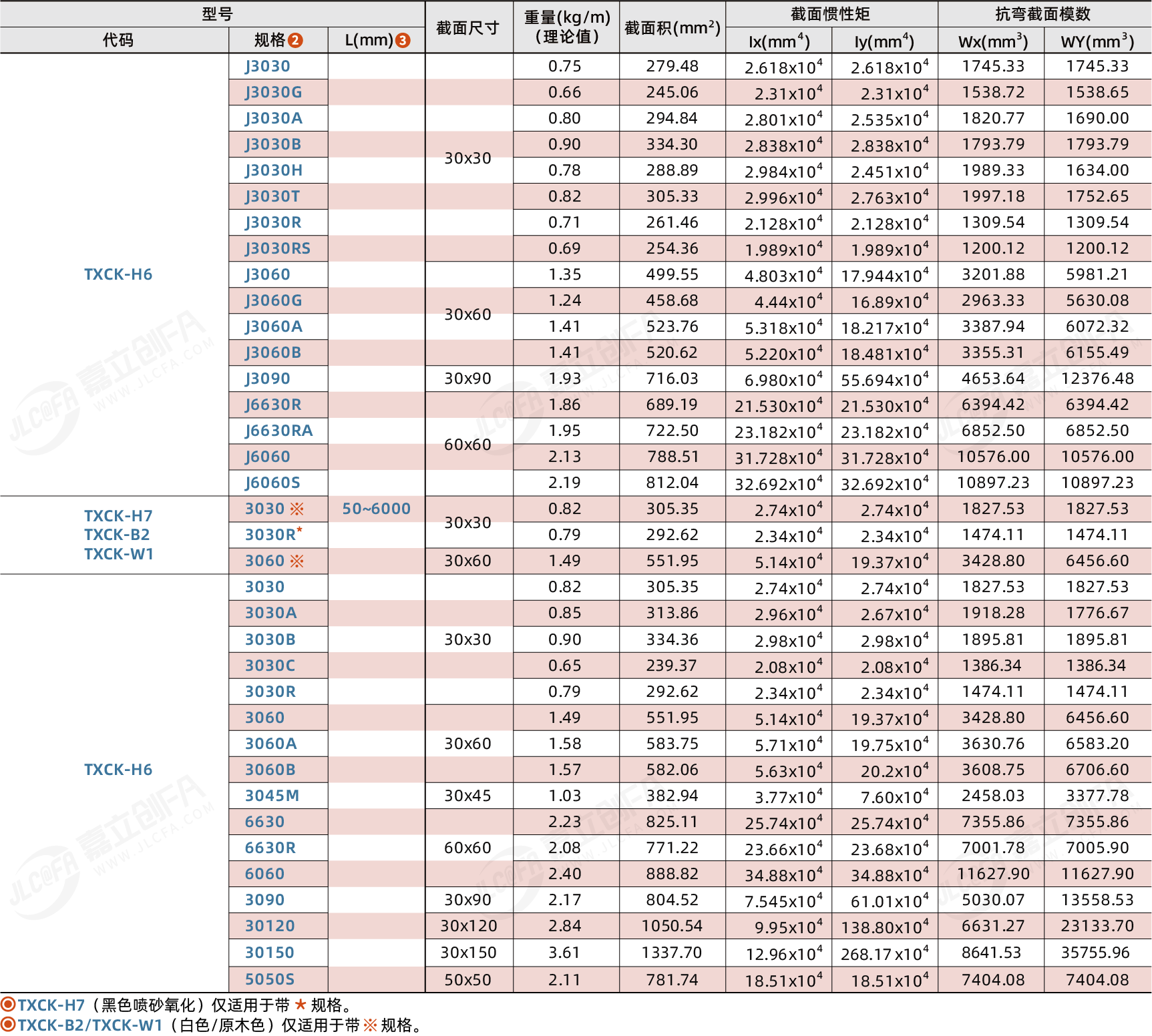Image resolution: width=1152 pixels, height=1036 pixels.
Task: Click the orange bullet before the TXCK-B2/TXCK-W1 footnote
Action: point(8,1025)
